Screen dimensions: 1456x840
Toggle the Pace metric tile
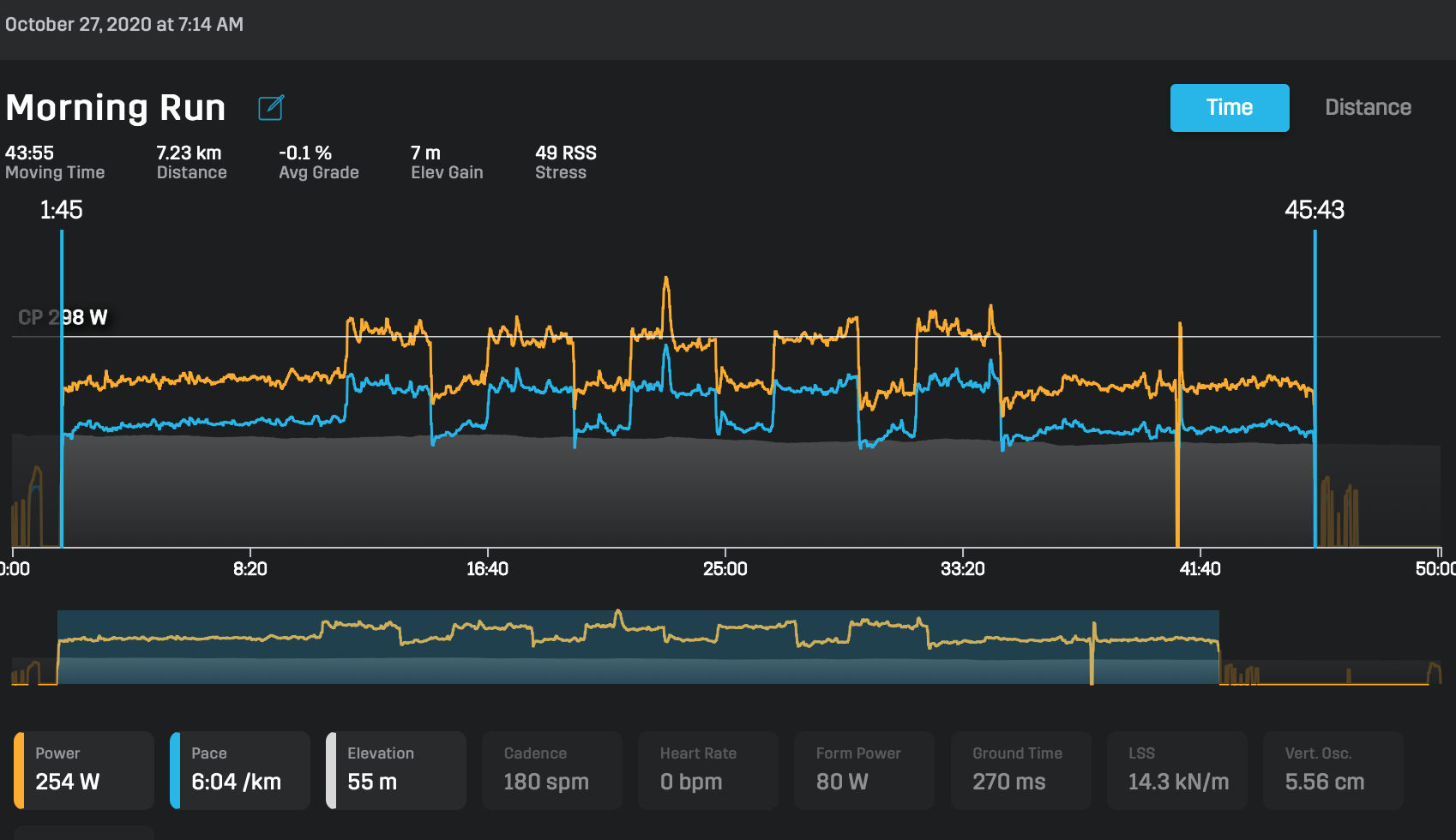[240, 770]
